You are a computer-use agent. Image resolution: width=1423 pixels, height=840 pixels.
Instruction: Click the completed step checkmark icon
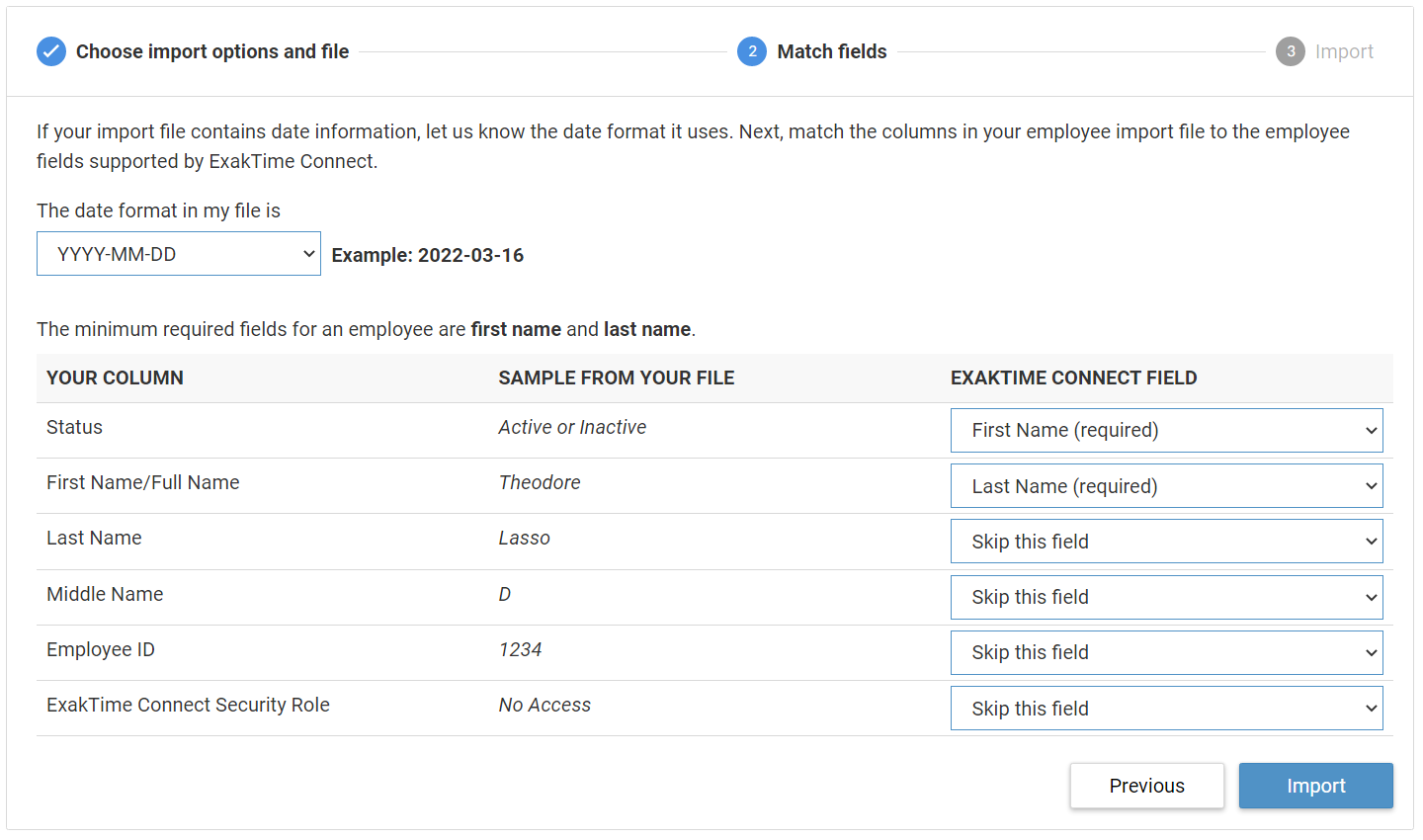tap(51, 51)
